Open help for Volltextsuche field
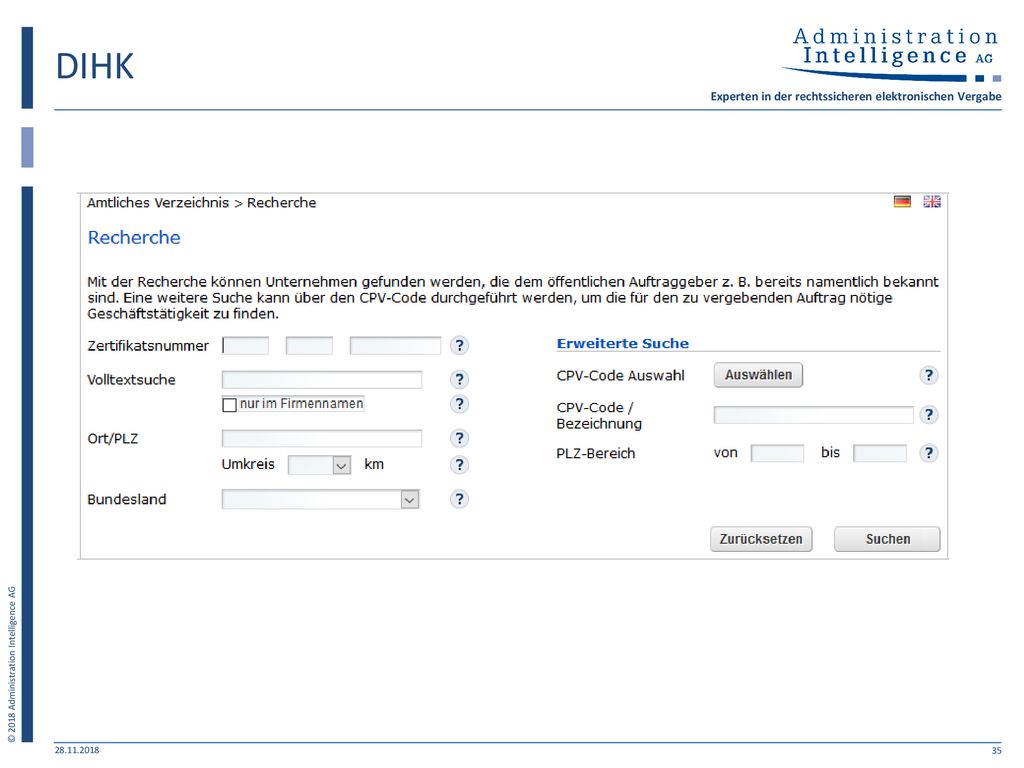Image resolution: width=1024 pixels, height=768 pixels. [460, 379]
